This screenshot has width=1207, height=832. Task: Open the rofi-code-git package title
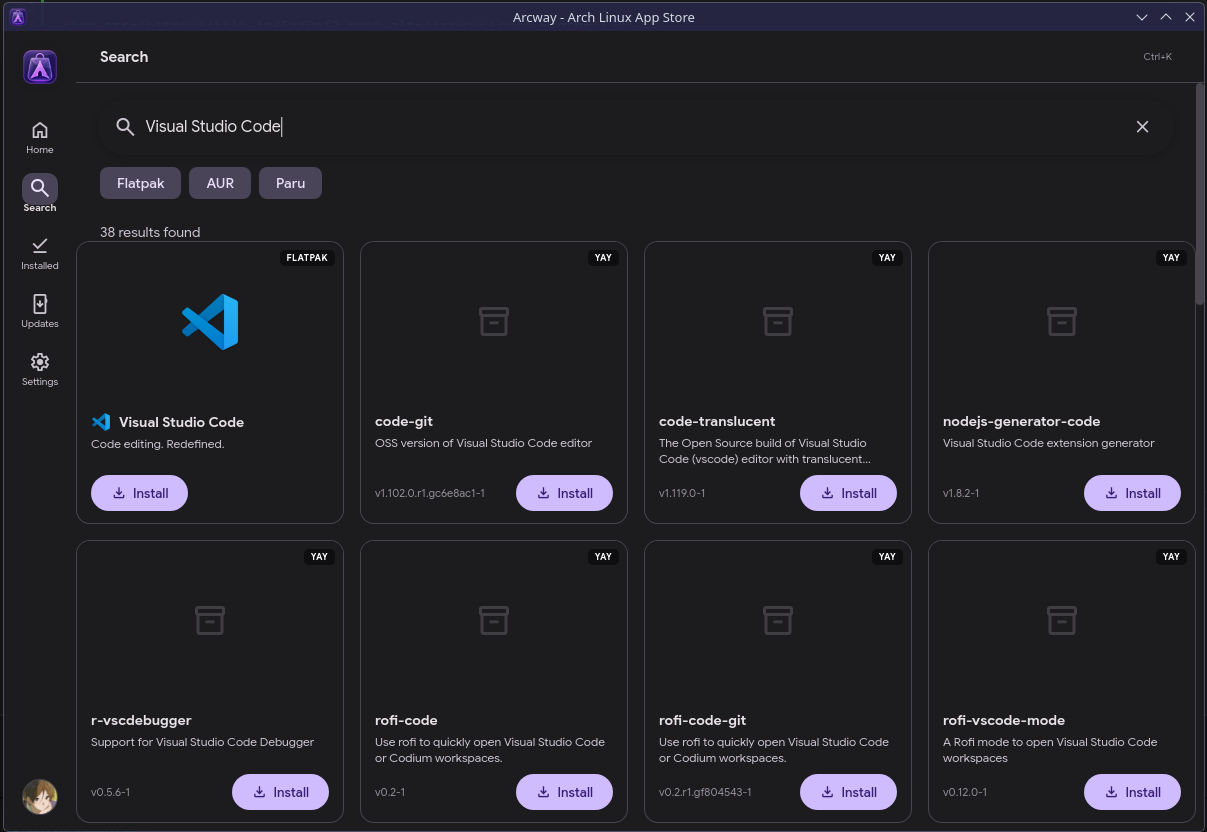click(703, 720)
